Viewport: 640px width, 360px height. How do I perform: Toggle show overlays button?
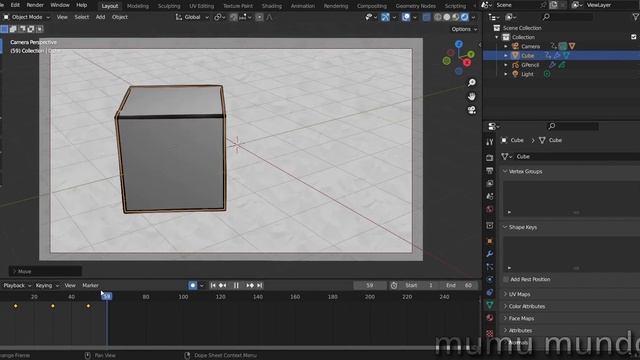(x=406, y=17)
